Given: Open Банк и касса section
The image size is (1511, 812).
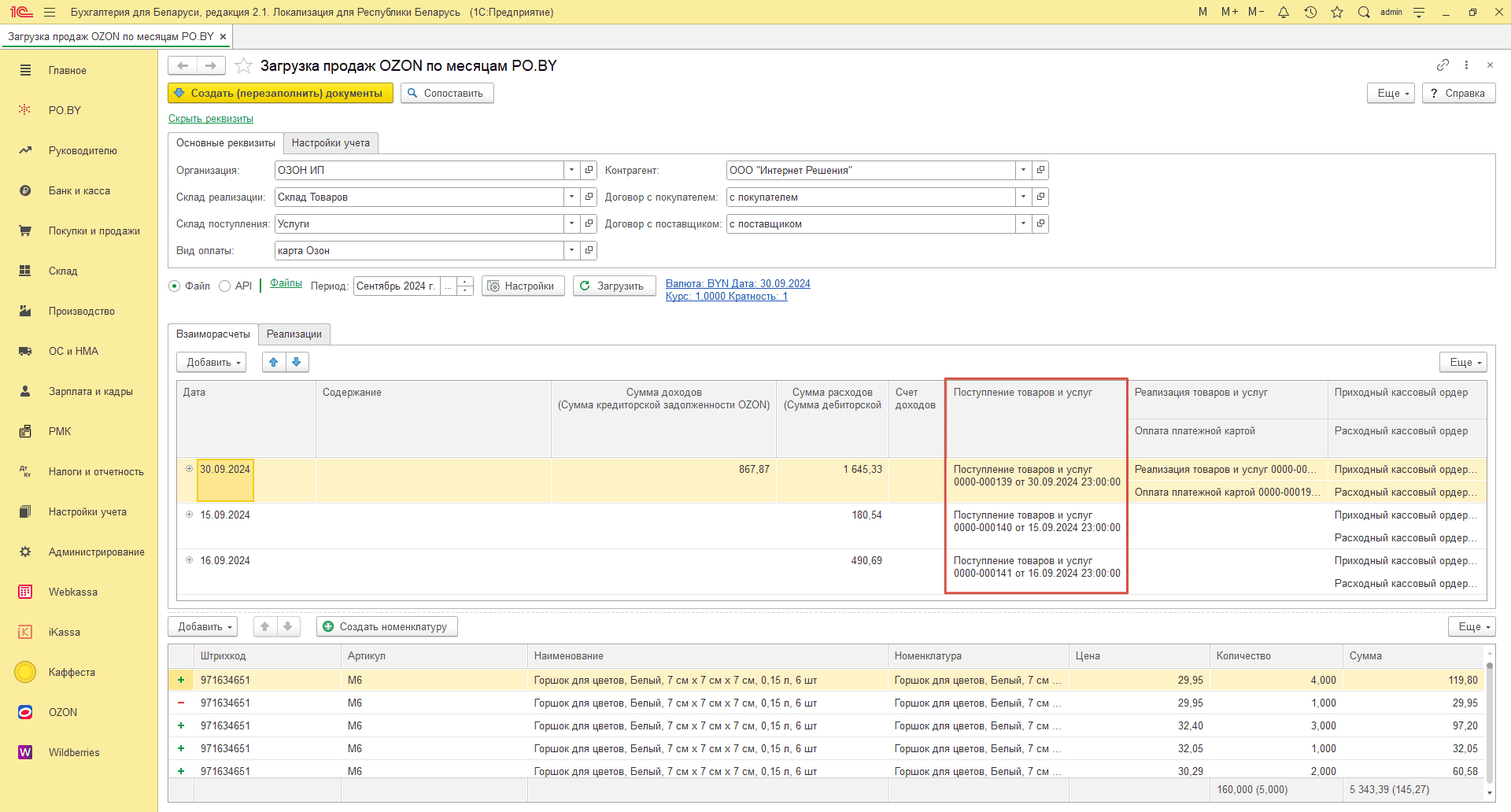Looking at the screenshot, I should point(79,190).
